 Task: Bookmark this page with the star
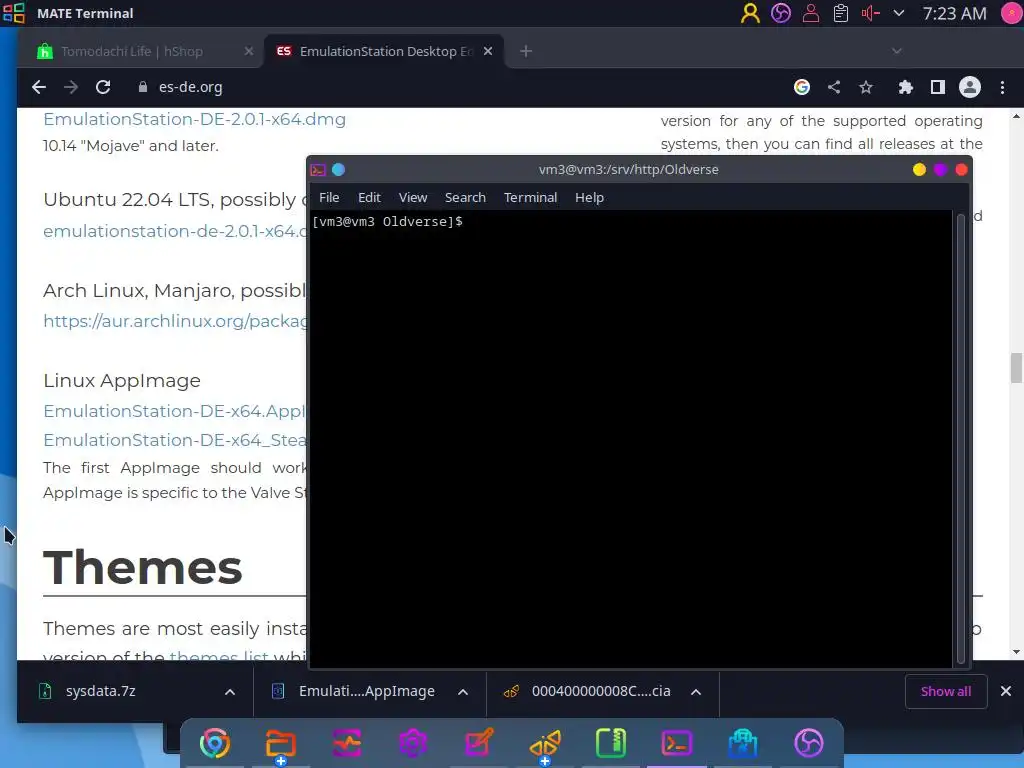(x=866, y=87)
